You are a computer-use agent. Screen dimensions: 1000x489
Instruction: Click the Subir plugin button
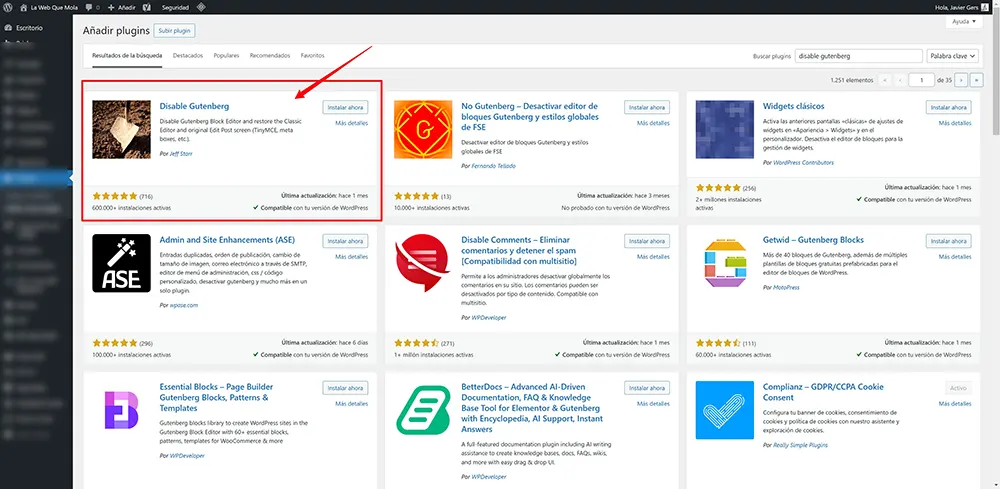tap(174, 31)
